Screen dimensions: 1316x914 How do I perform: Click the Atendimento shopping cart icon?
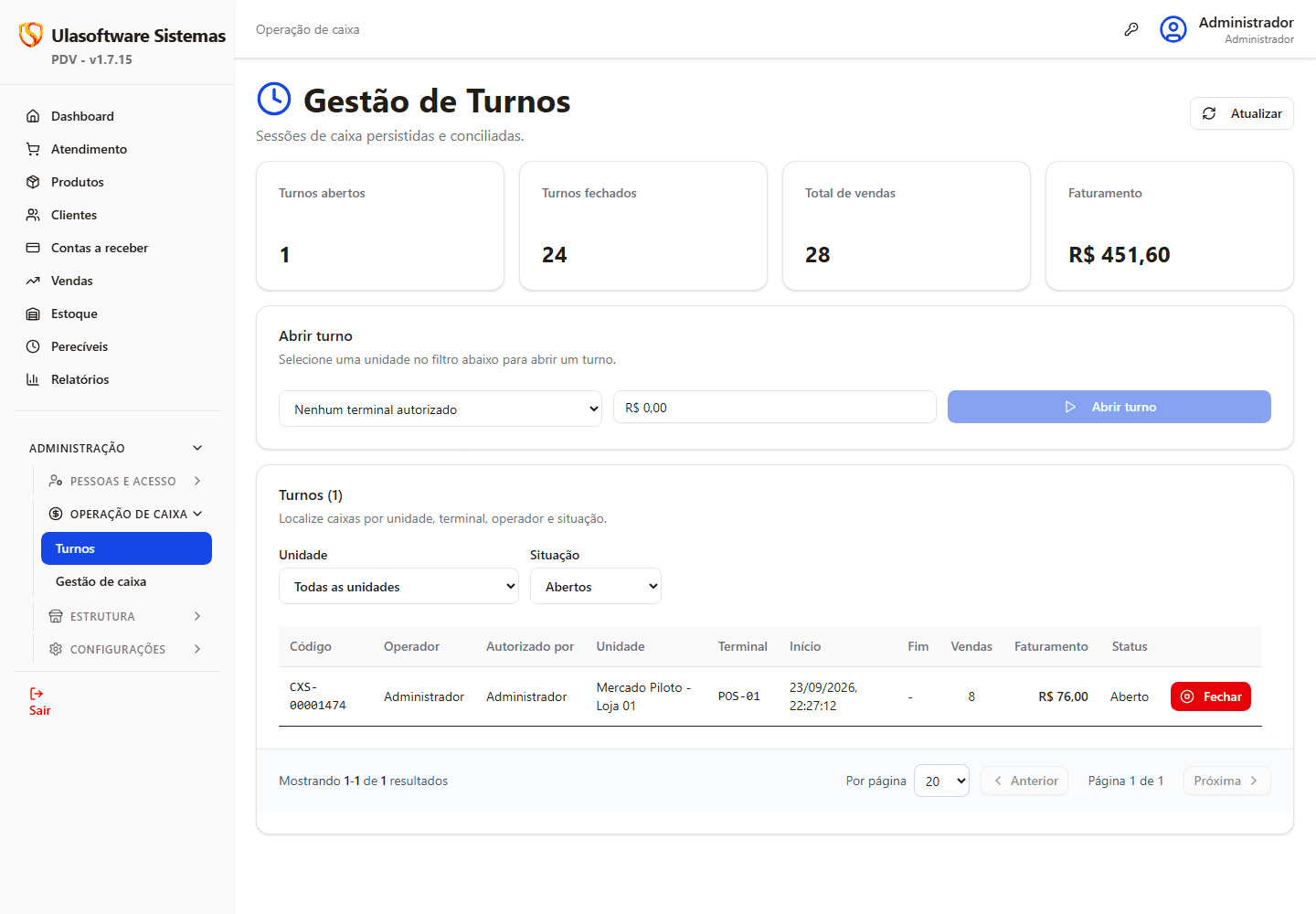pyautogui.click(x=33, y=149)
